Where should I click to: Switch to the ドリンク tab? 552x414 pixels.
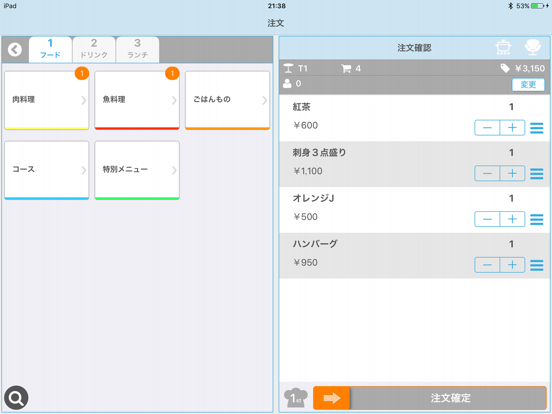[94, 49]
